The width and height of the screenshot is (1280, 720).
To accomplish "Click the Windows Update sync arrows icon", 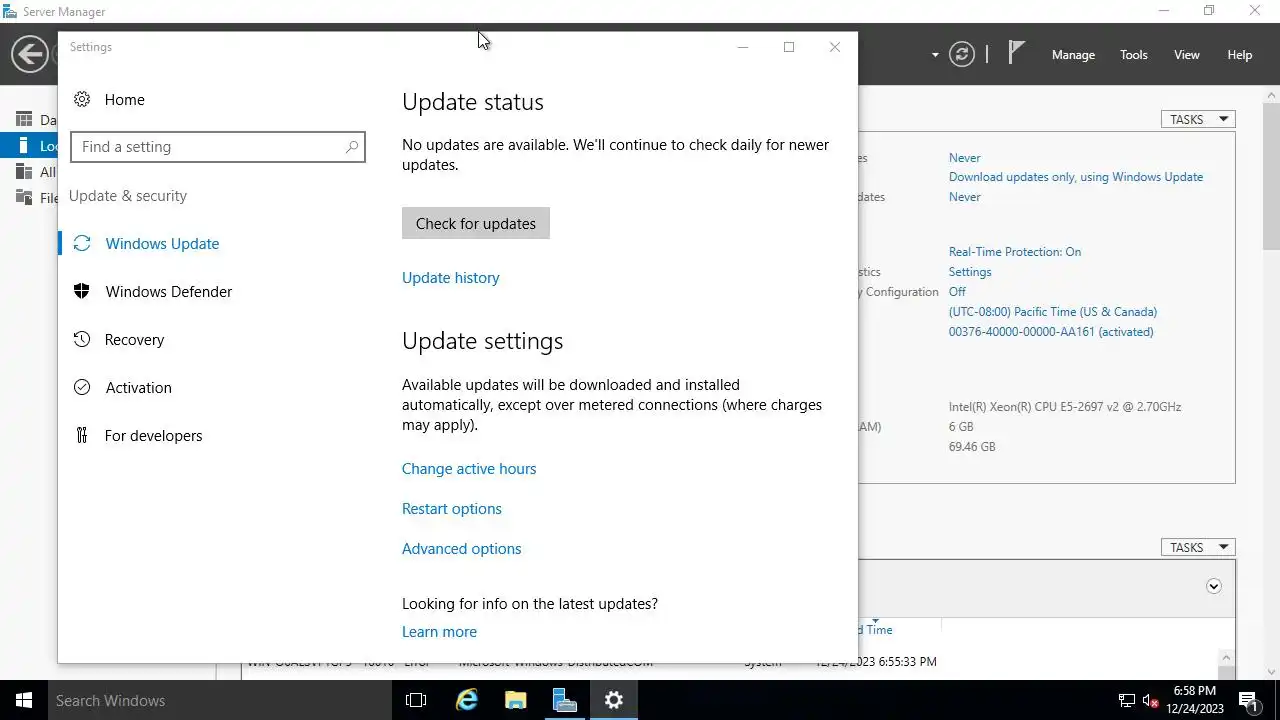I will point(82,243).
